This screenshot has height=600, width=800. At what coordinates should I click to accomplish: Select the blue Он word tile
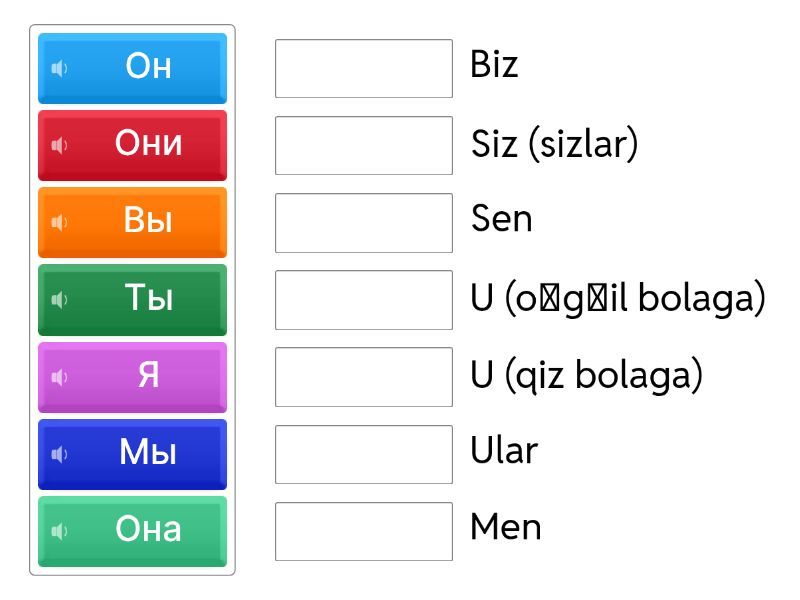pyautogui.click(x=147, y=67)
